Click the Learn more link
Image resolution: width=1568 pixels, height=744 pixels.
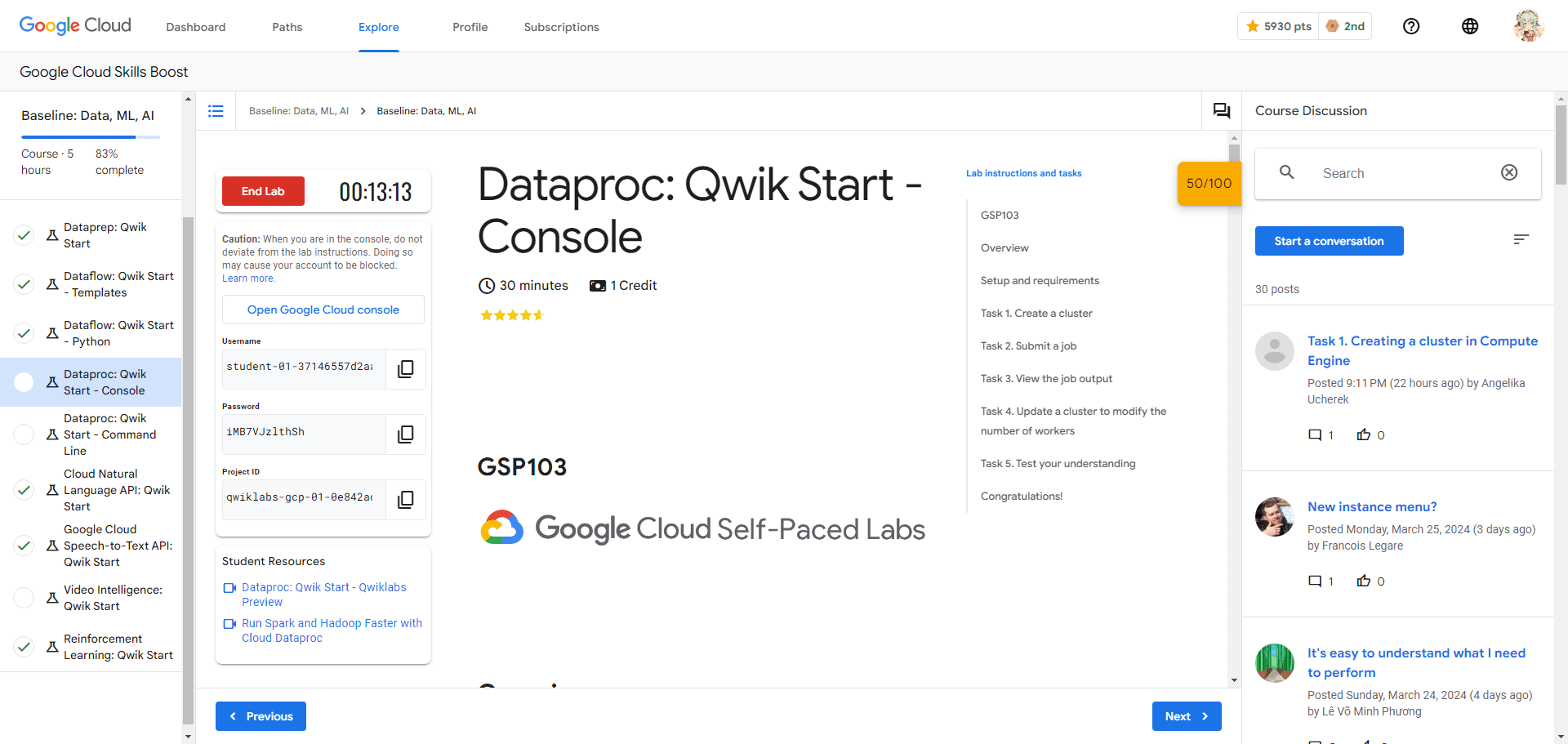coord(248,278)
